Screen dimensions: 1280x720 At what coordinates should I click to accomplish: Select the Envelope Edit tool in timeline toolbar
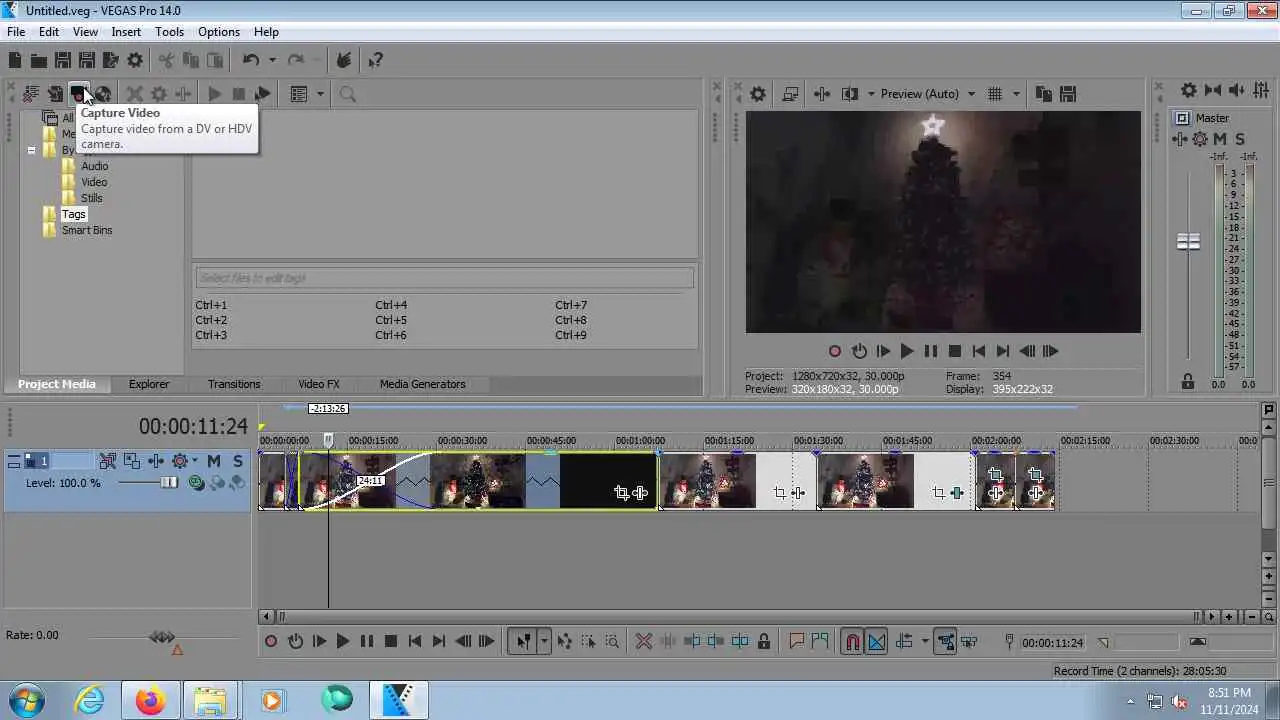pos(564,642)
